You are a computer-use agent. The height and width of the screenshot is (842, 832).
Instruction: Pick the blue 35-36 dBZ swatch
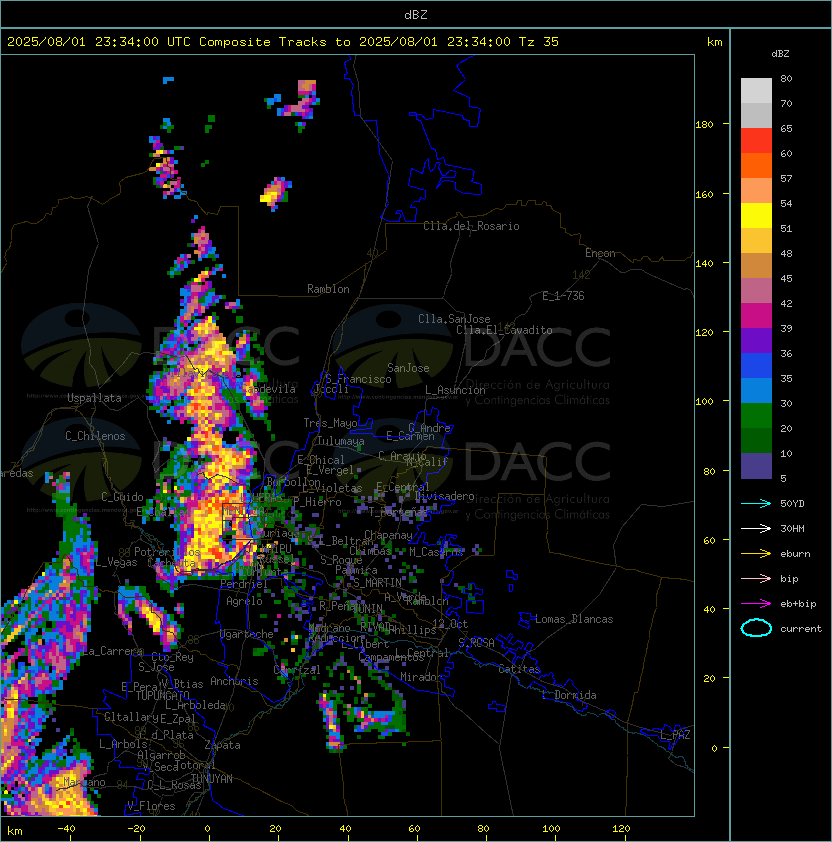[x=756, y=366]
